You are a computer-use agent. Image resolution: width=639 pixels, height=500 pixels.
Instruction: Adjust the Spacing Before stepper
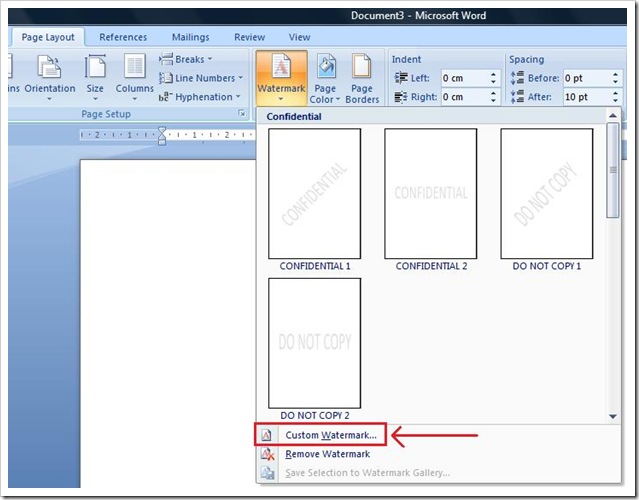(615, 78)
